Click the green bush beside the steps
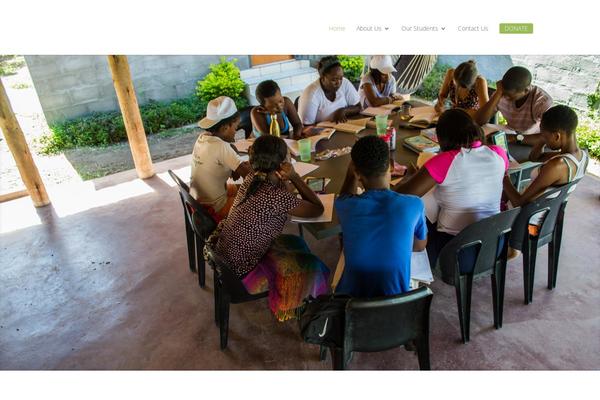 [x=222, y=83]
